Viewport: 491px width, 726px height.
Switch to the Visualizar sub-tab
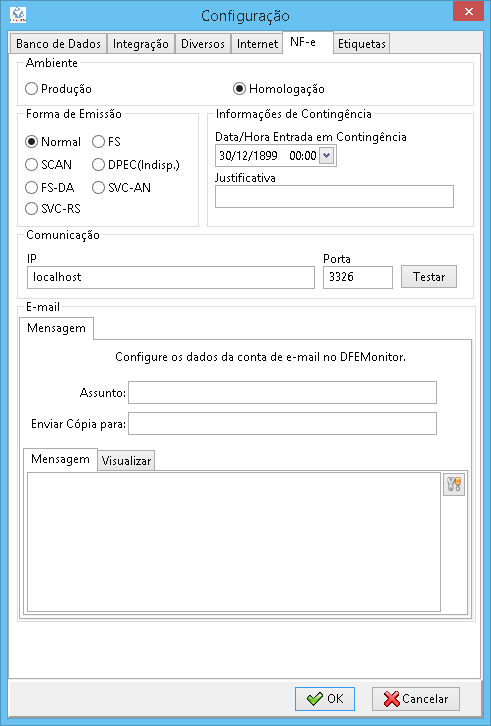[x=126, y=461]
